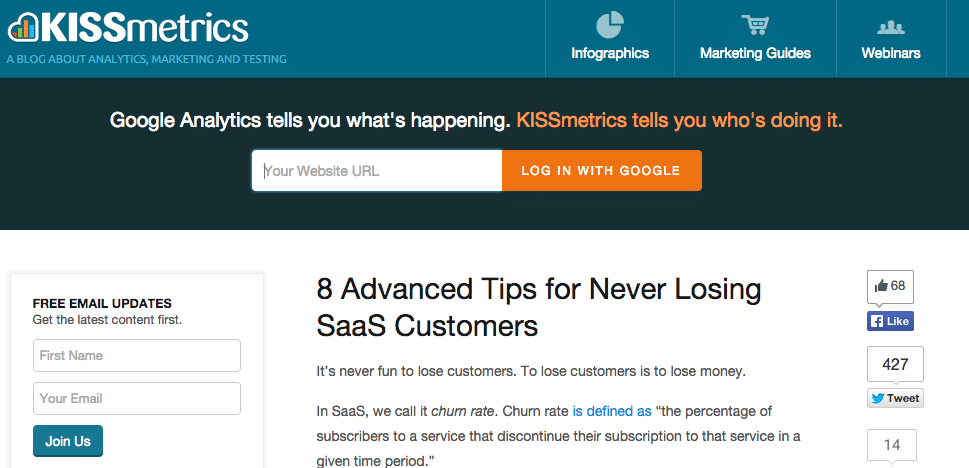Image resolution: width=969 pixels, height=468 pixels.
Task: Click the Join Us button
Action: [x=68, y=441]
